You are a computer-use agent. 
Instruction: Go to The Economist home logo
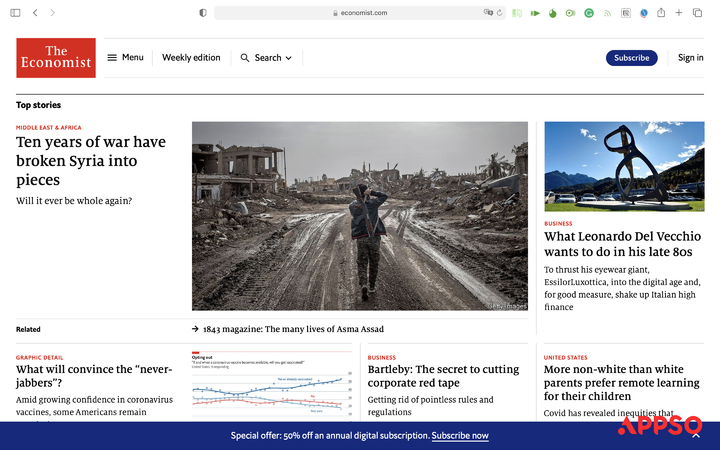[56, 58]
